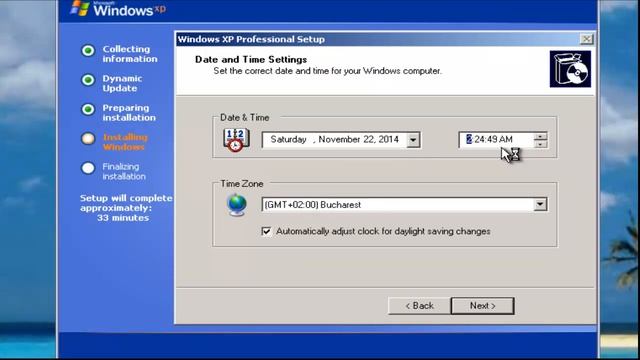Image resolution: width=640 pixels, height=360 pixels.
Task: Click the Collecting information step bullet
Action: tap(88, 51)
